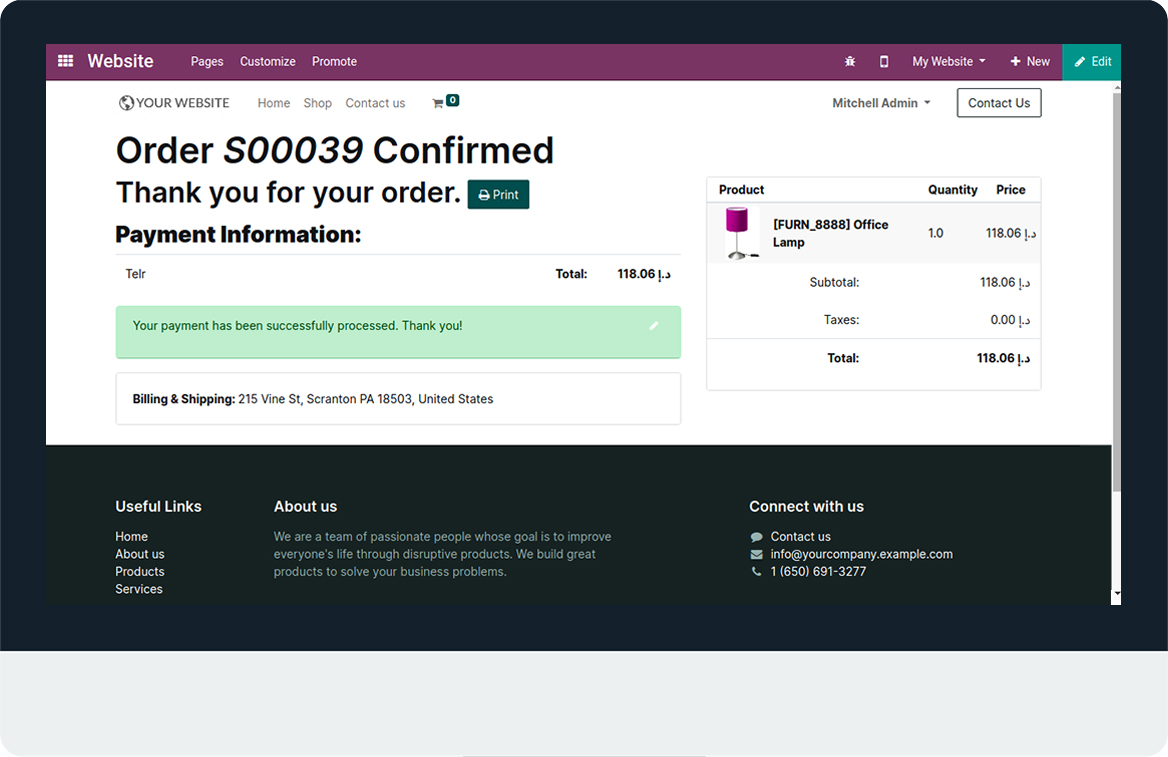Expand the Mitchell Admin user menu
This screenshot has width=1168, height=757.
click(881, 103)
